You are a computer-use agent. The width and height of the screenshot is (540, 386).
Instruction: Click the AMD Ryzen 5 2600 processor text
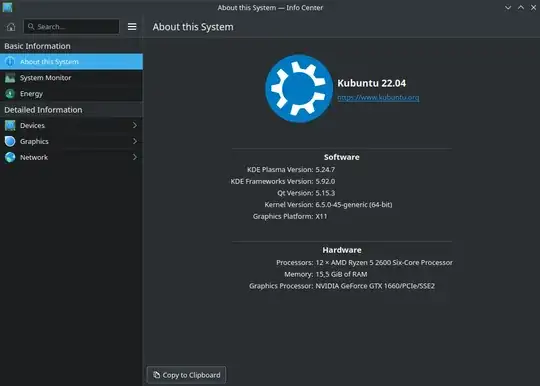(384, 262)
